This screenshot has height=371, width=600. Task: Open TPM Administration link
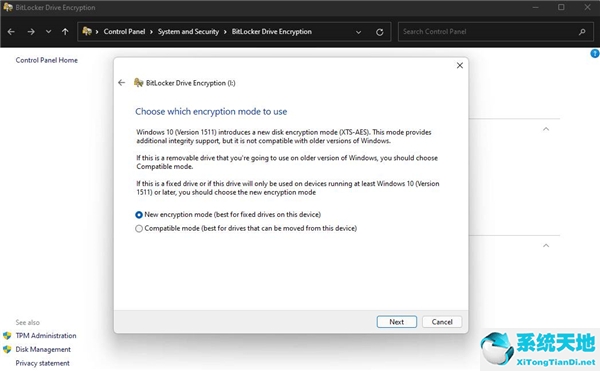tap(46, 336)
